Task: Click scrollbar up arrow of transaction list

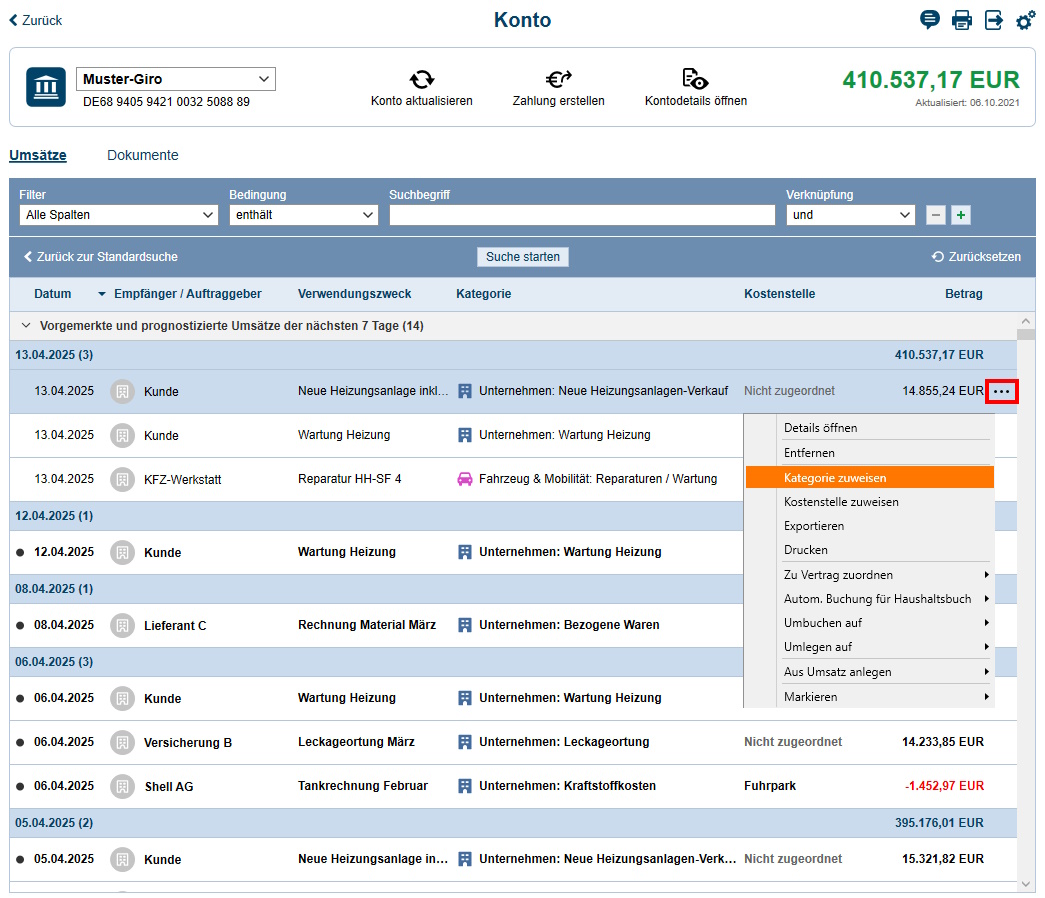Action: (1026, 320)
